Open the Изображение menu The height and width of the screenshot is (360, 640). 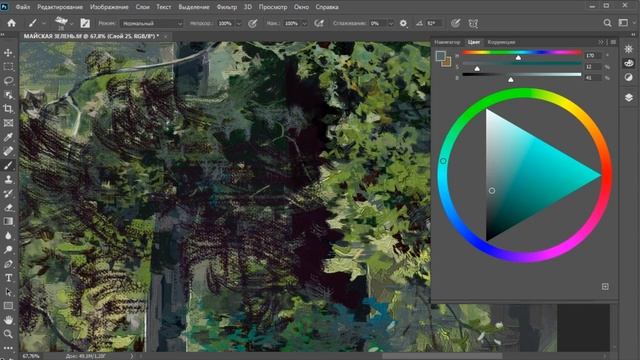click(109, 7)
